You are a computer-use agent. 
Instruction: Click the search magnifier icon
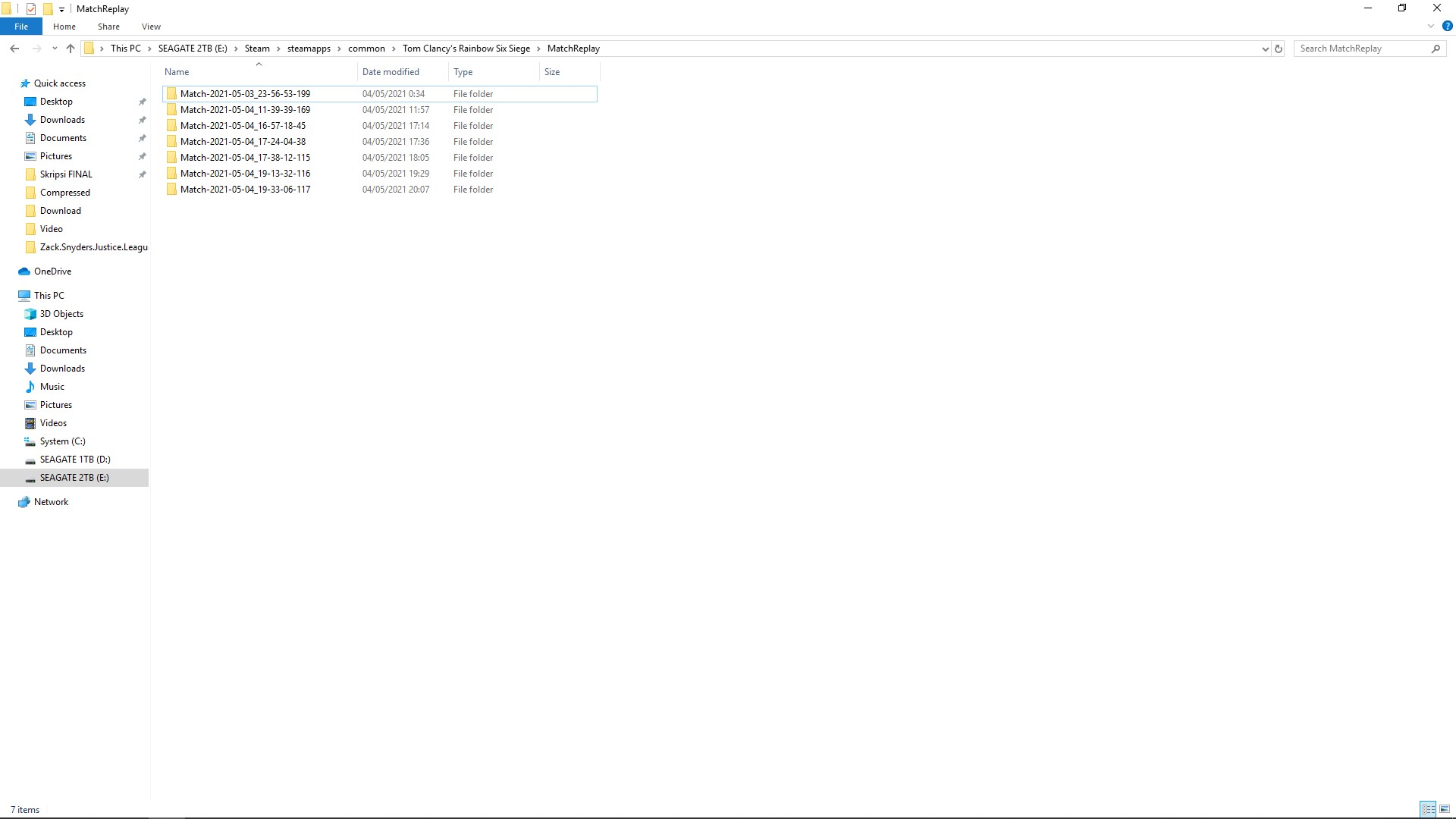1436,49
